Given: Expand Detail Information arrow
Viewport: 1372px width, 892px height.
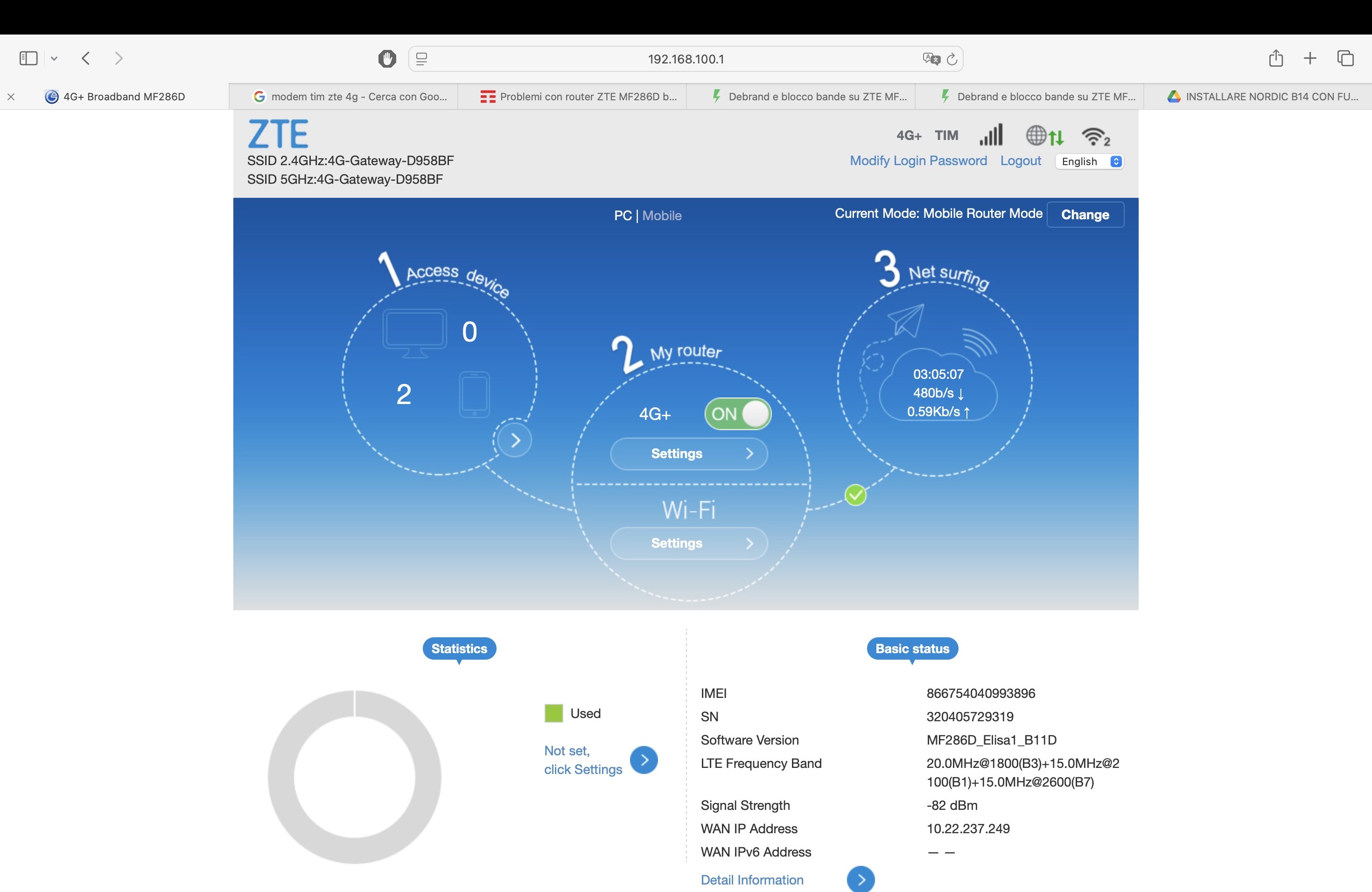Looking at the screenshot, I should tap(861, 879).
